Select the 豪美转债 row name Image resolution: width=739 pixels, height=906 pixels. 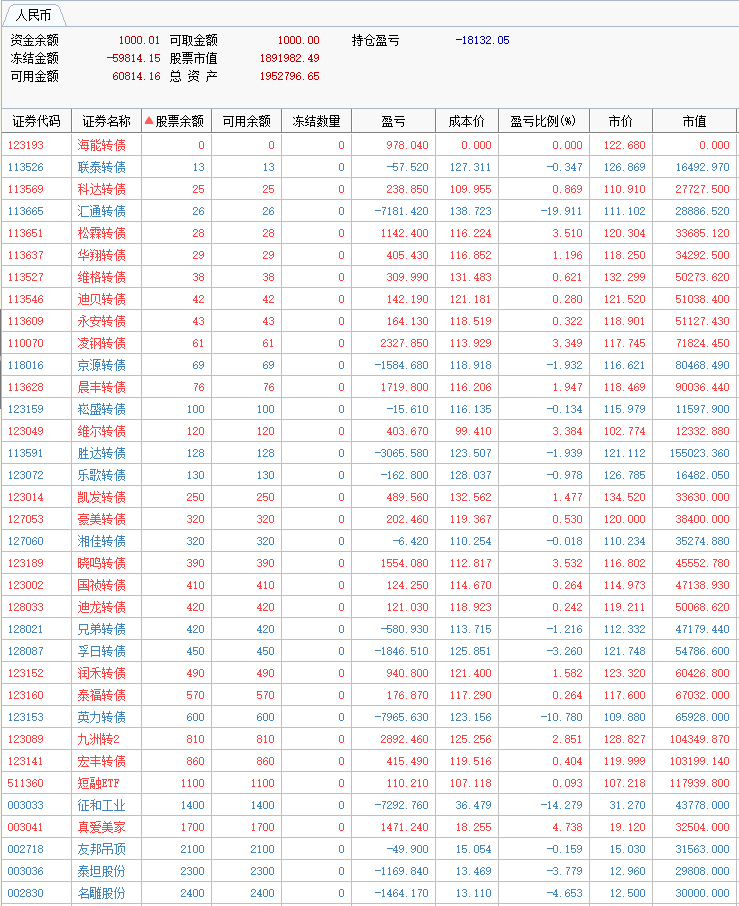point(102,519)
